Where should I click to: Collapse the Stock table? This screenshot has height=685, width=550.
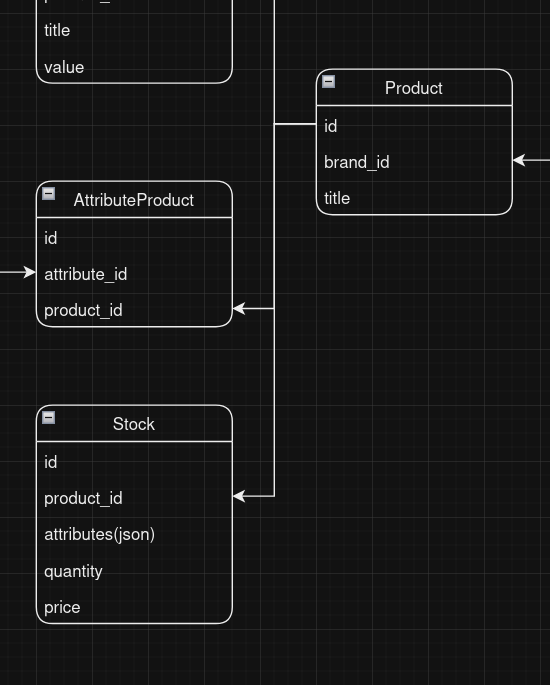(48, 418)
